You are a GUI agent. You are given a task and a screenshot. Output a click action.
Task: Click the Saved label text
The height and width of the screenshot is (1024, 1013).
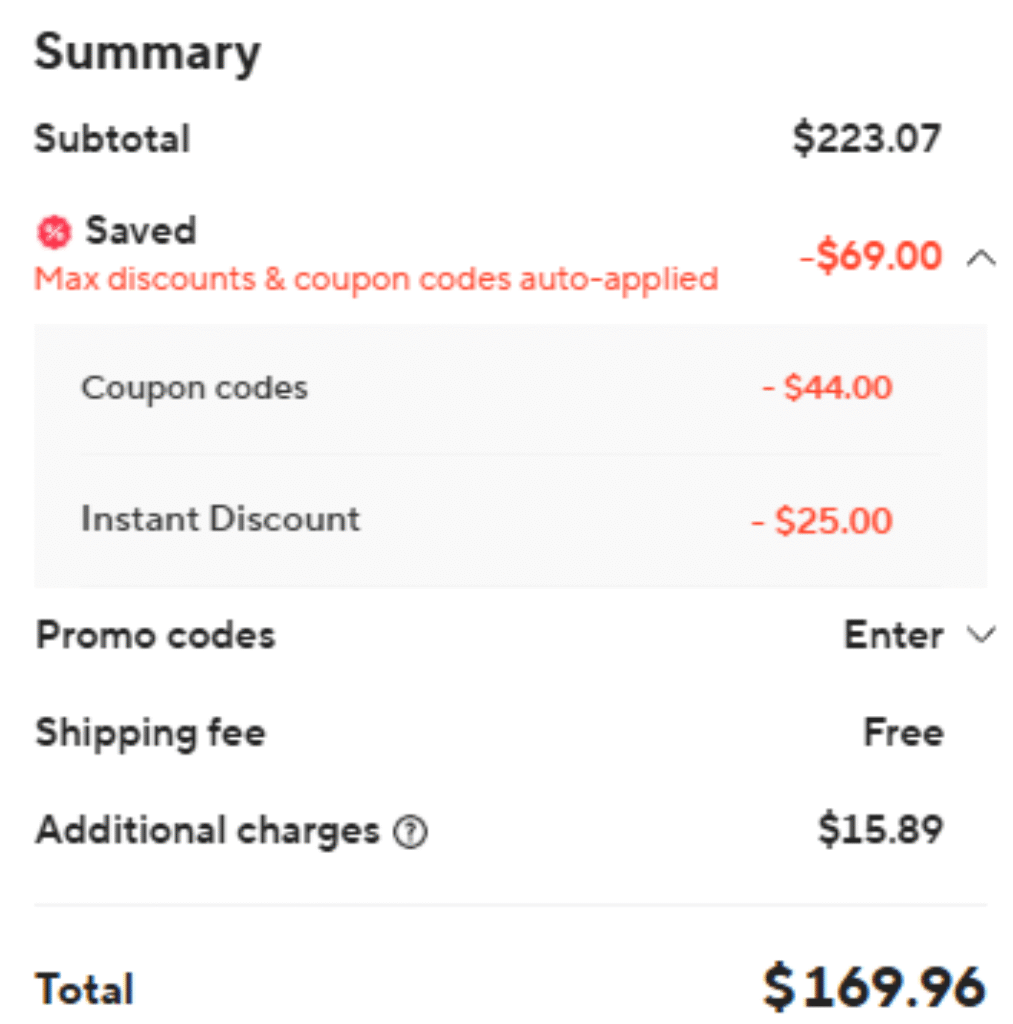point(140,231)
